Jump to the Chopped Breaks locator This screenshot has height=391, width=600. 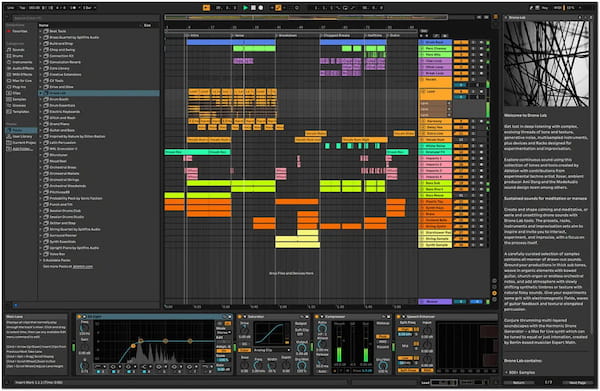point(336,36)
